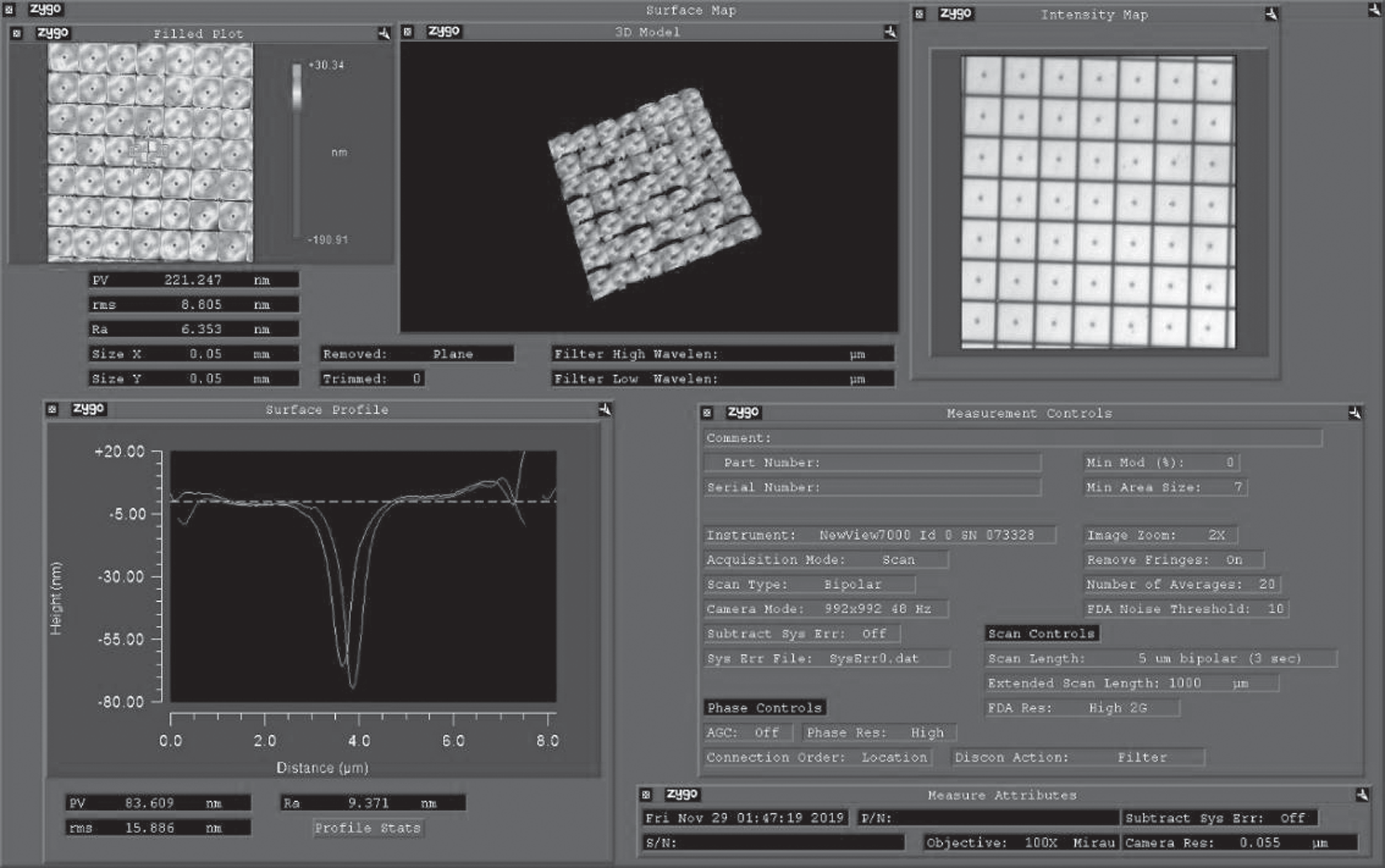Screen dimensions: 1385x868
Task: Click the Intensity Map window menu box
Action: coord(919,14)
